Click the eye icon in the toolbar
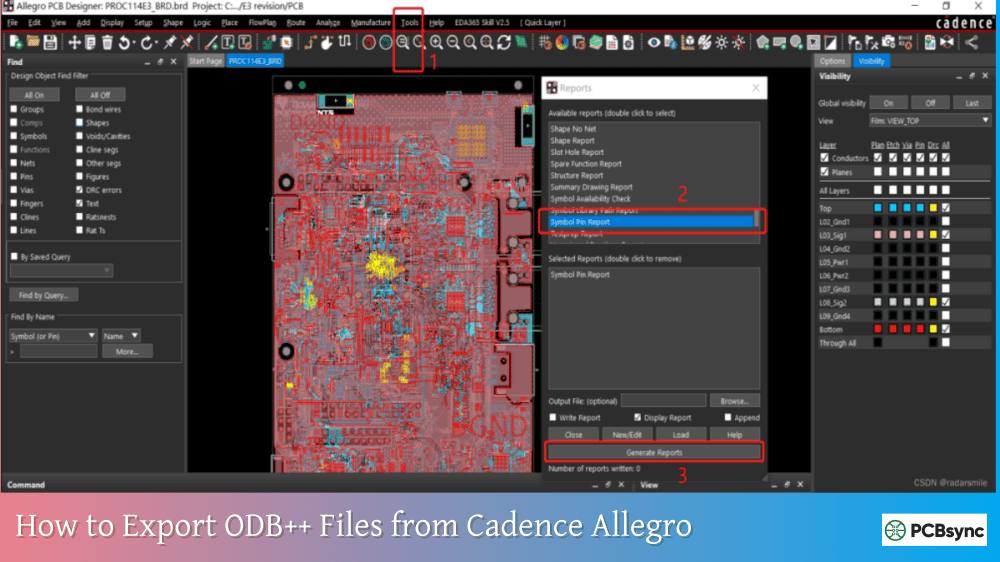The image size is (1000, 562). click(x=654, y=42)
